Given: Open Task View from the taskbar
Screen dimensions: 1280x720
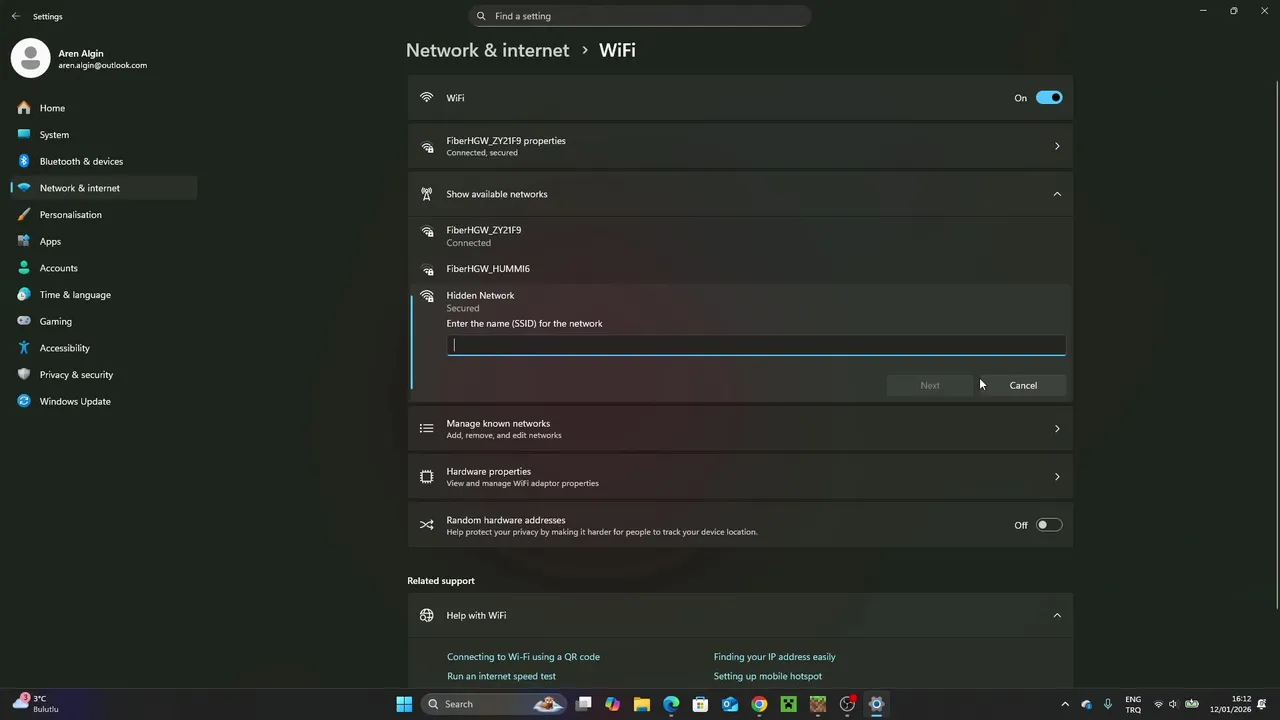Looking at the screenshot, I should pyautogui.click(x=584, y=704).
